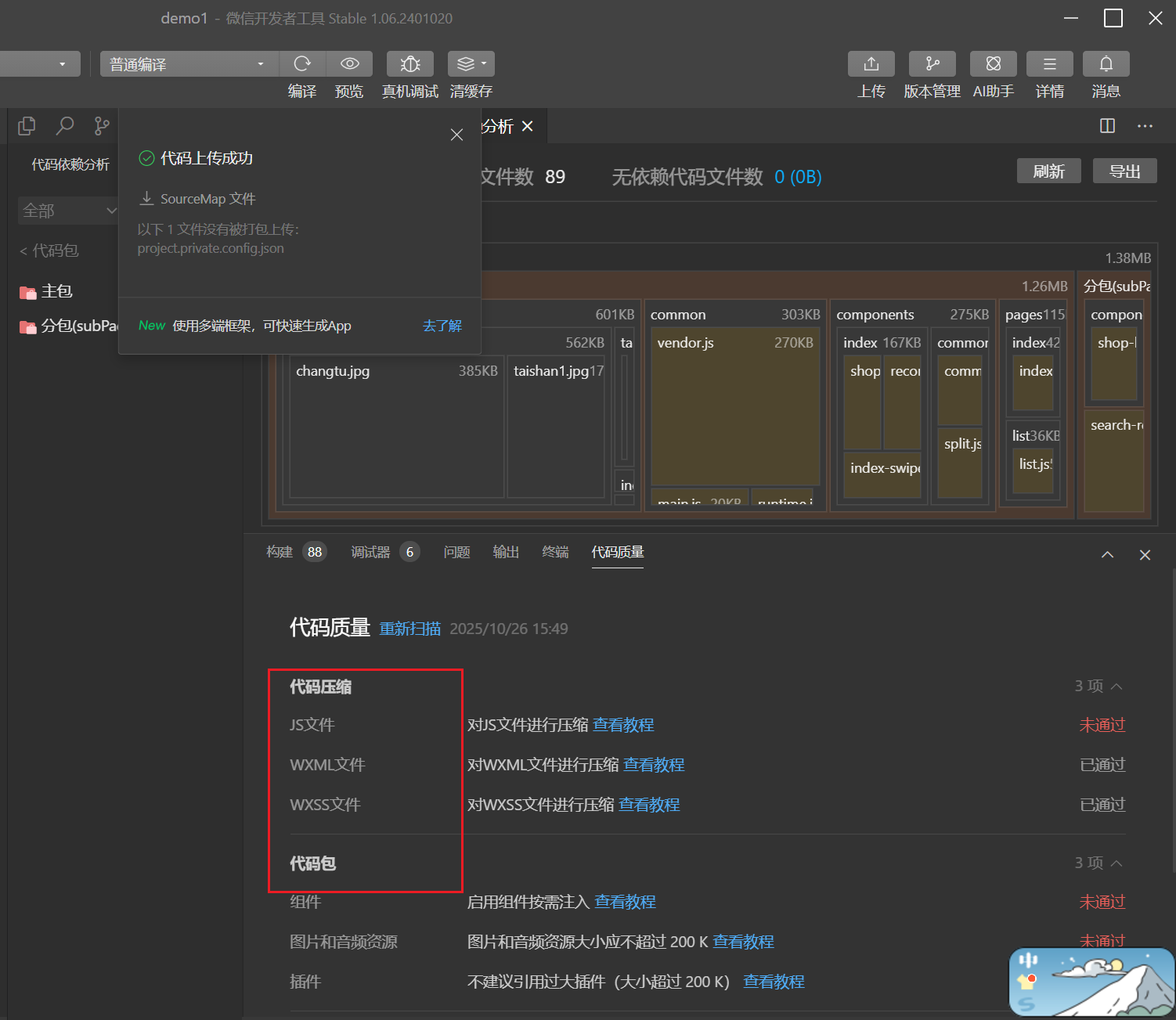Open 查看教程 for component on-demand injection
1176x1020 pixels.
click(x=625, y=902)
